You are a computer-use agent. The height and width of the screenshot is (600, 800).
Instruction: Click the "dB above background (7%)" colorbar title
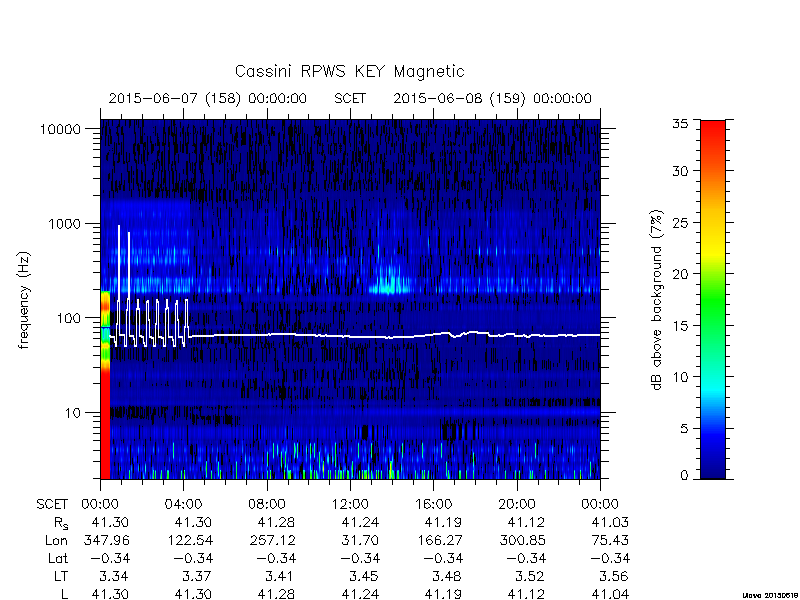pyautogui.click(x=657, y=300)
